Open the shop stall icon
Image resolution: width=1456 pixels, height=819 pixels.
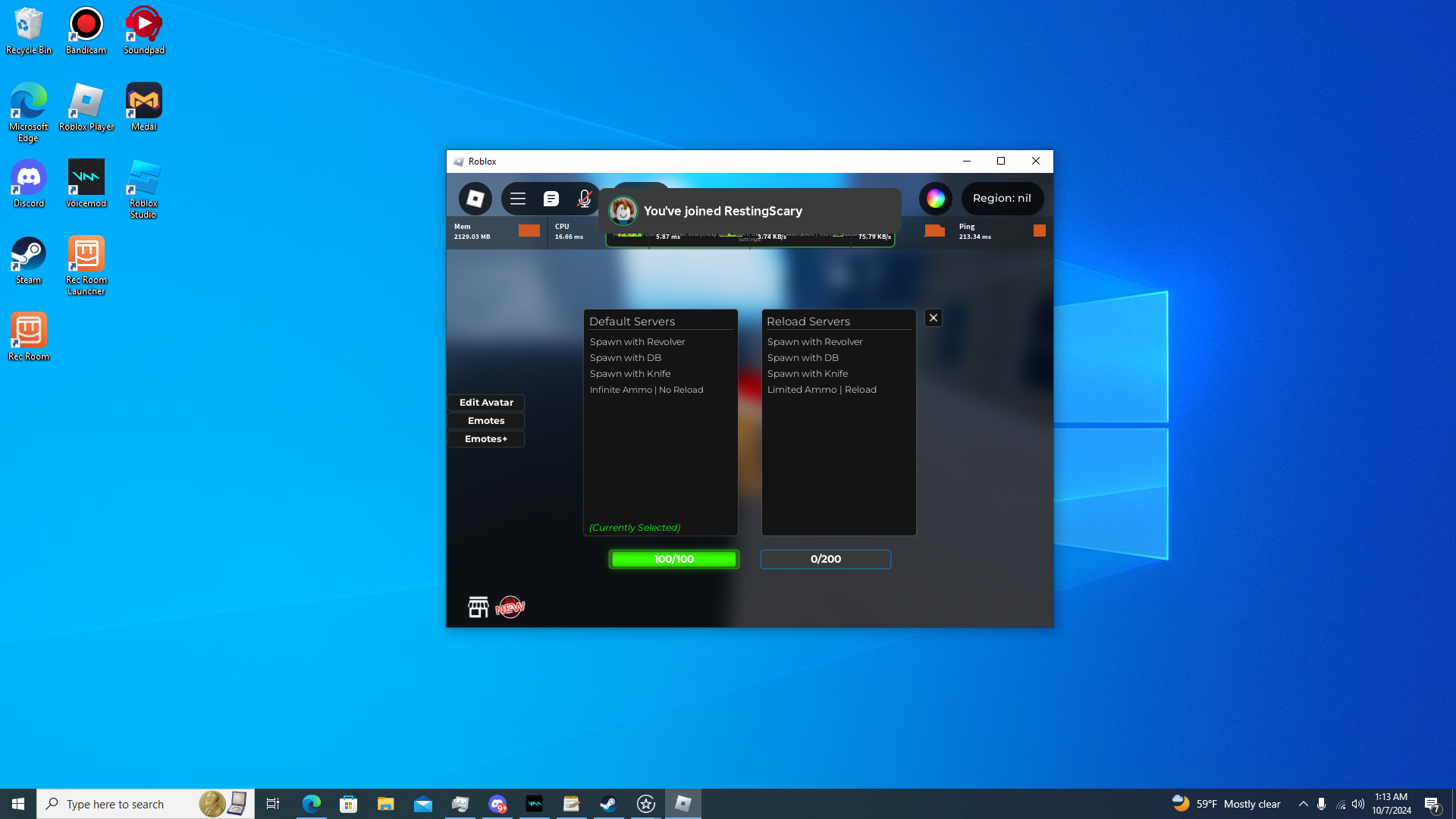click(478, 607)
